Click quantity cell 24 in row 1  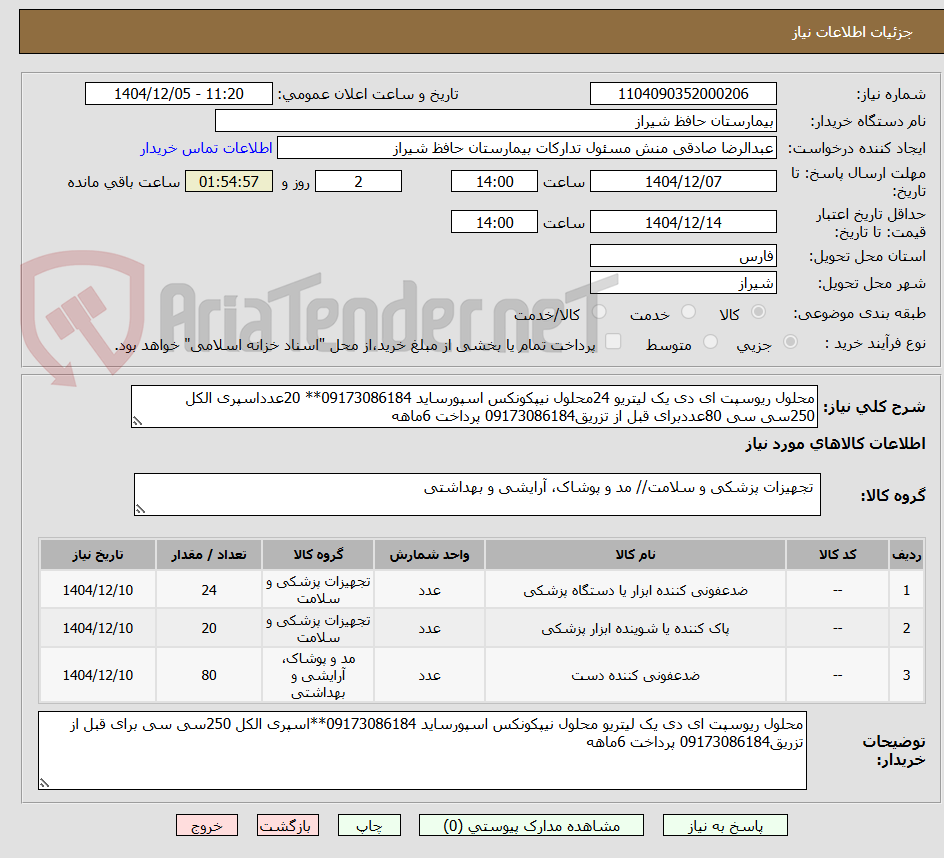point(209,590)
